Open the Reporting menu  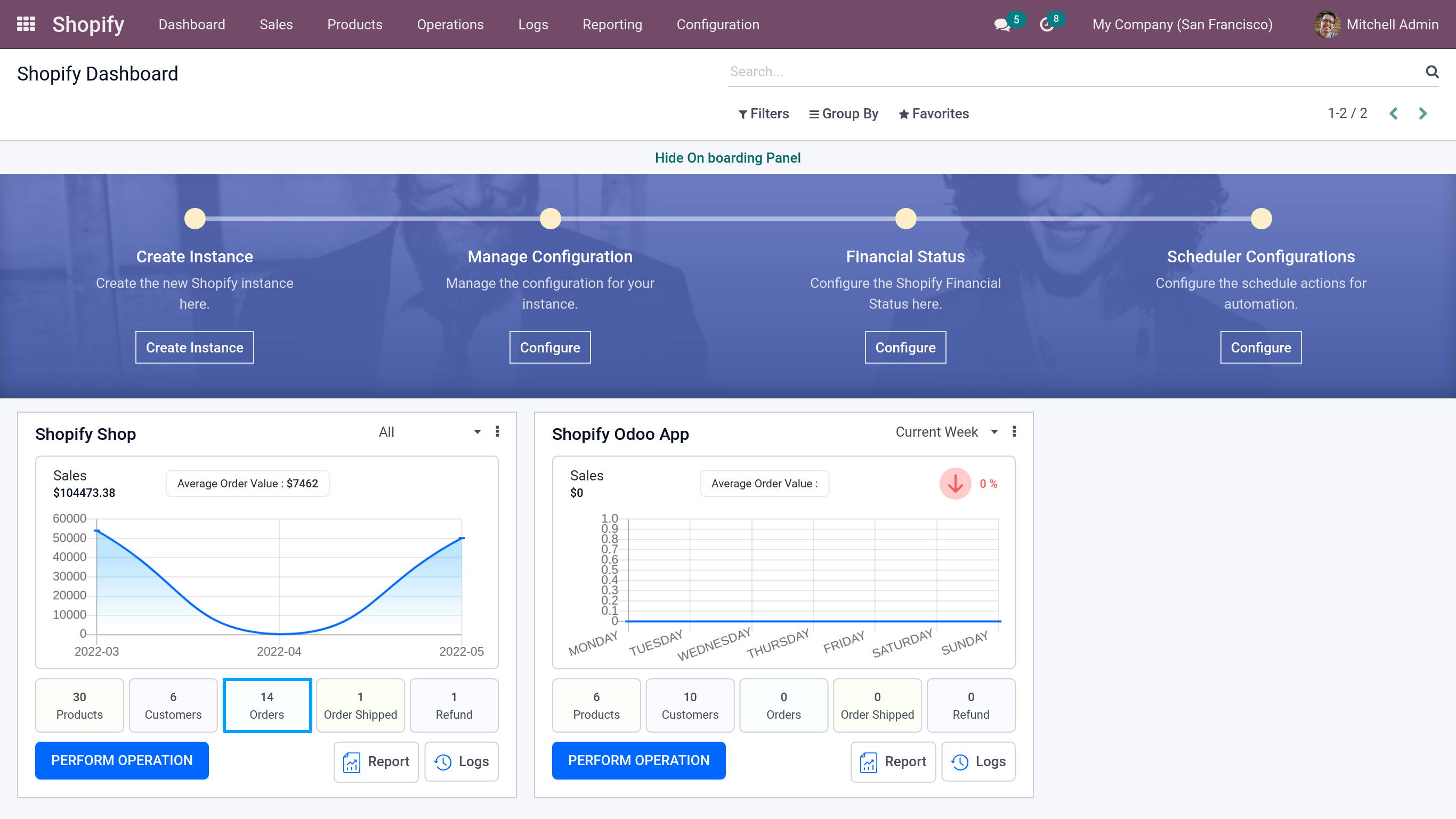pos(612,25)
